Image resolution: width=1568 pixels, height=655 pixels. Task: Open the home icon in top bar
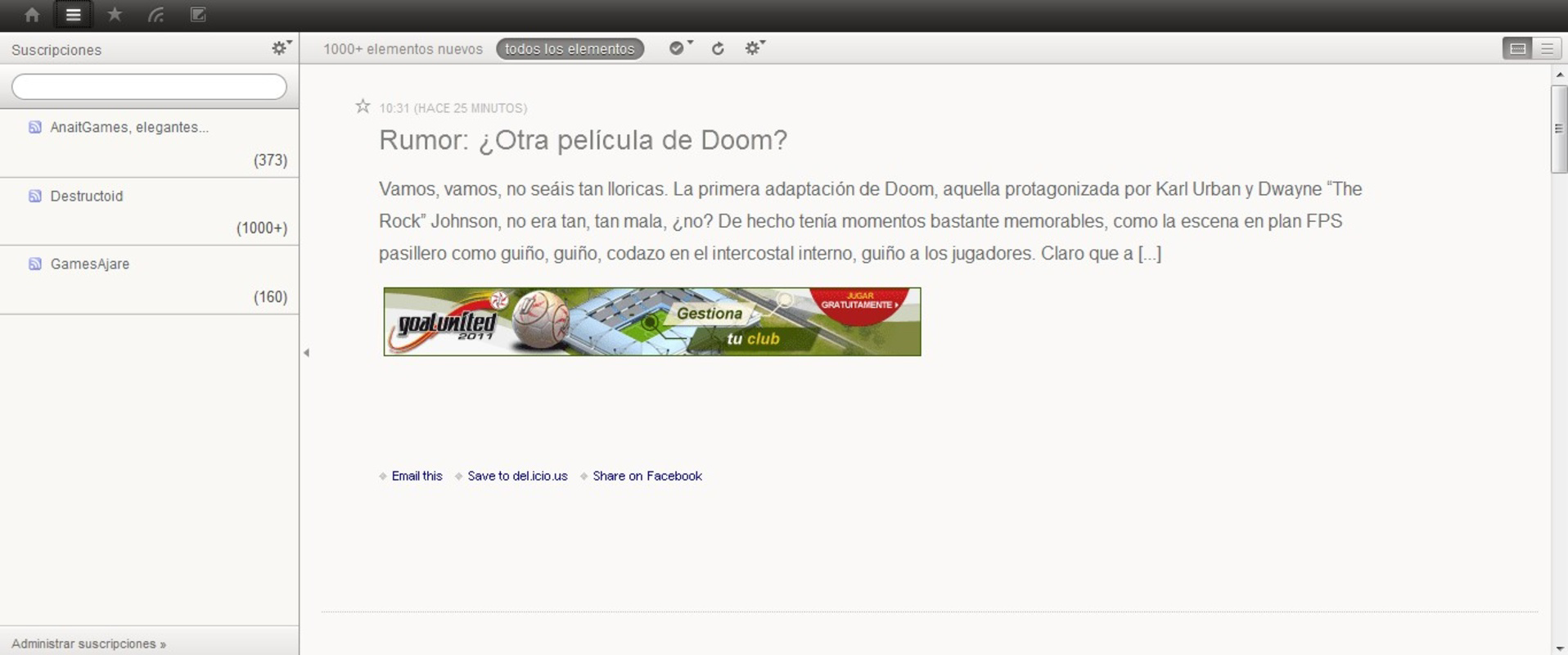point(32,15)
